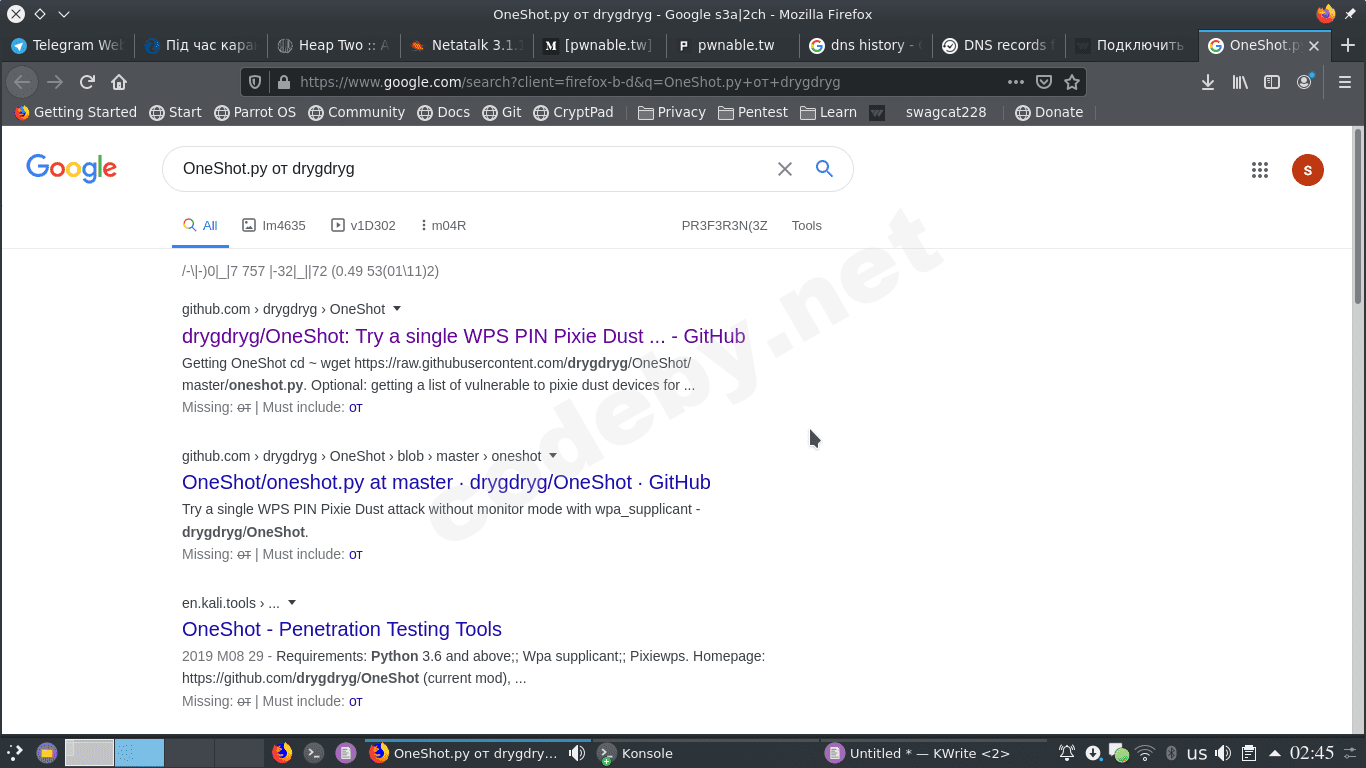Switch to the first virtual desktop in pager

pyautogui.click(x=90, y=753)
